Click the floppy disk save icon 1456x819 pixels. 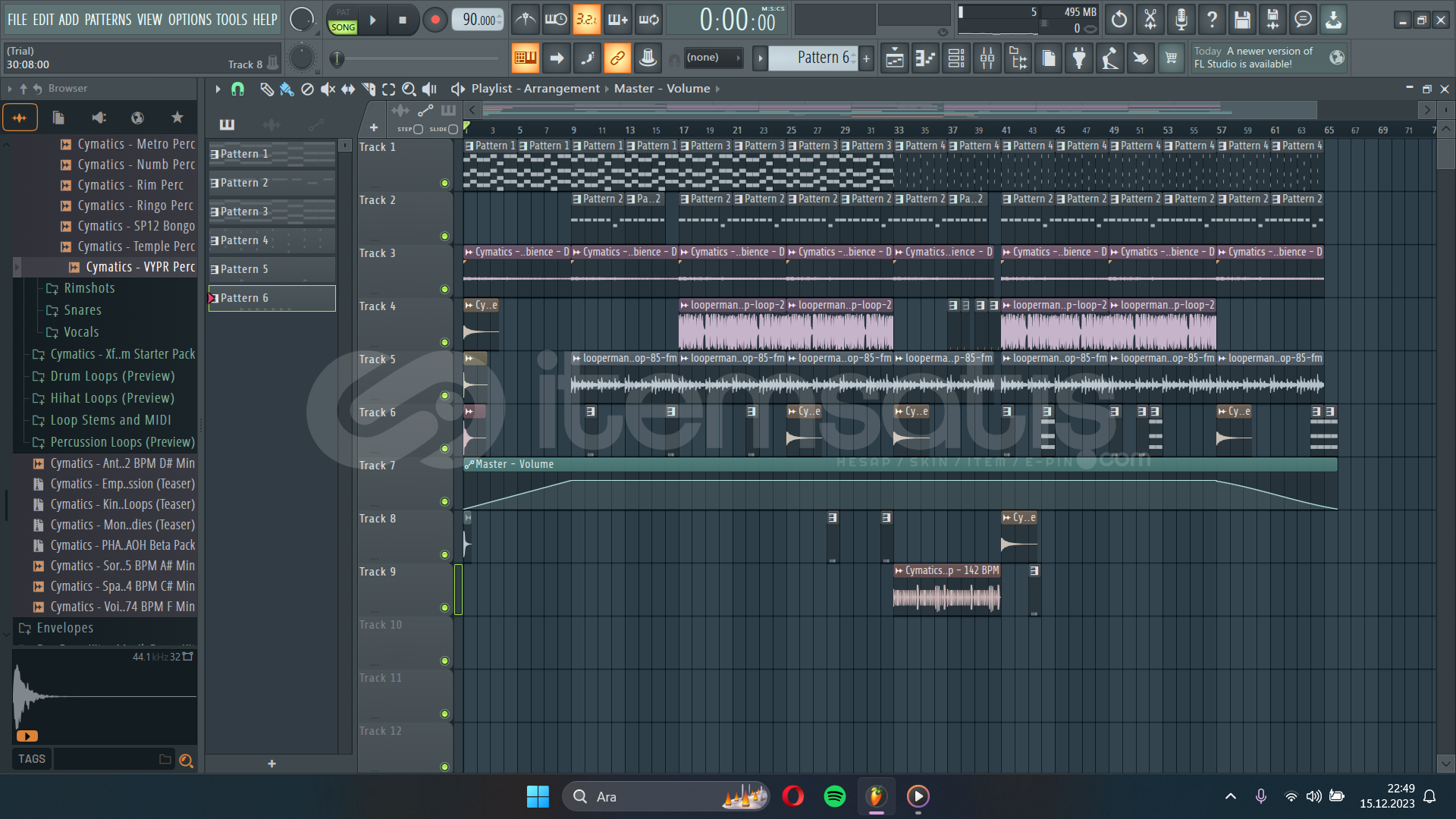pos(1241,20)
